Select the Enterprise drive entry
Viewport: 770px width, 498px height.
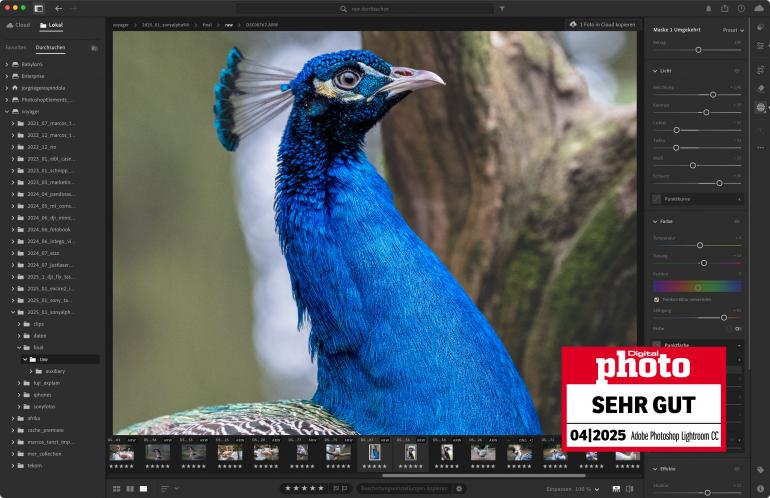coord(32,76)
